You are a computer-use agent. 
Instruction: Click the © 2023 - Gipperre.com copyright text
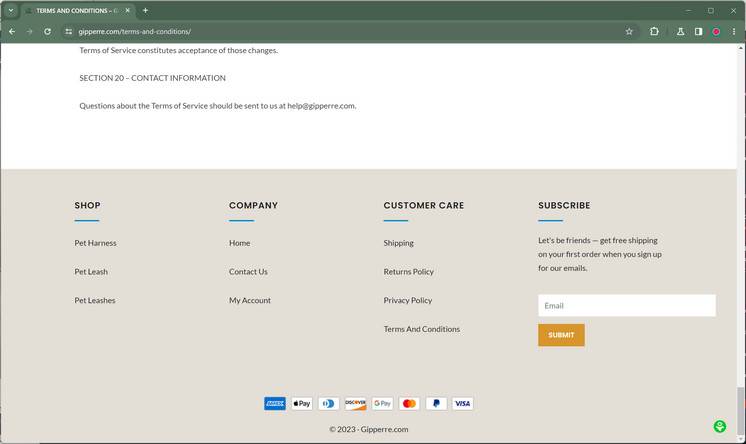369,429
